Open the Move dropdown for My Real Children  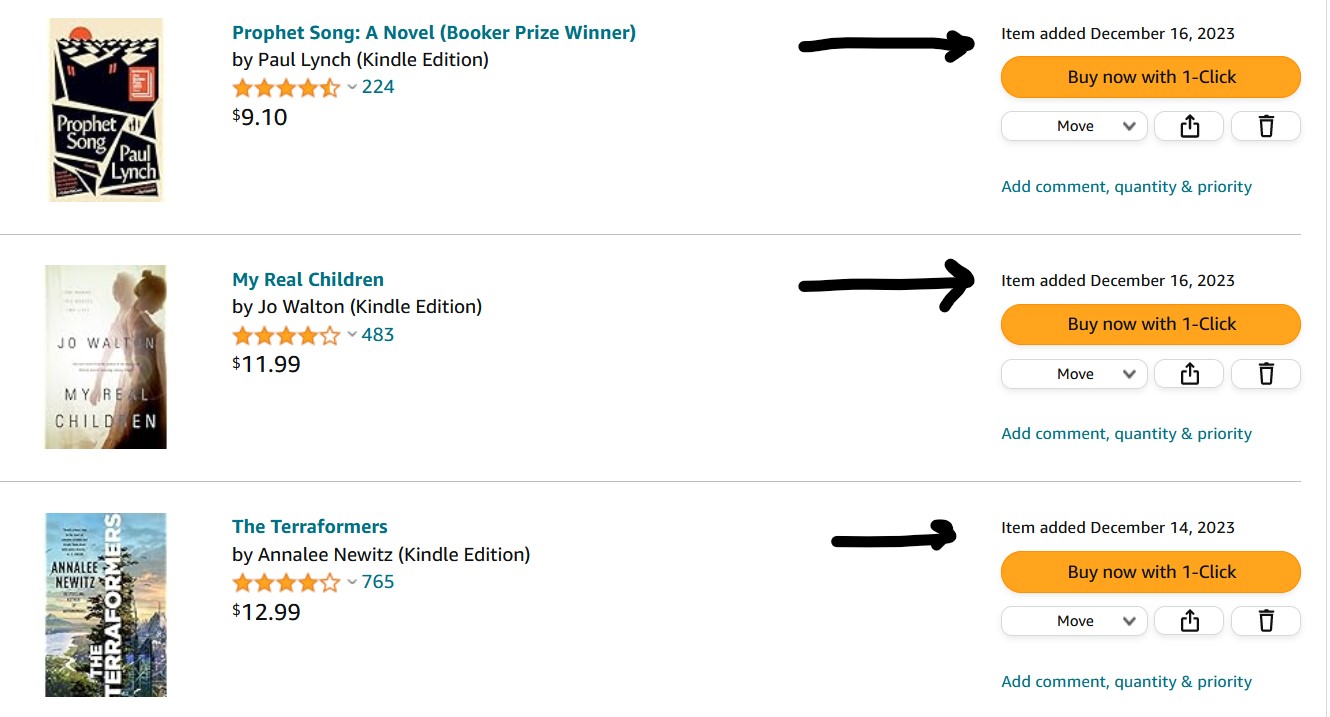[x=1074, y=373]
